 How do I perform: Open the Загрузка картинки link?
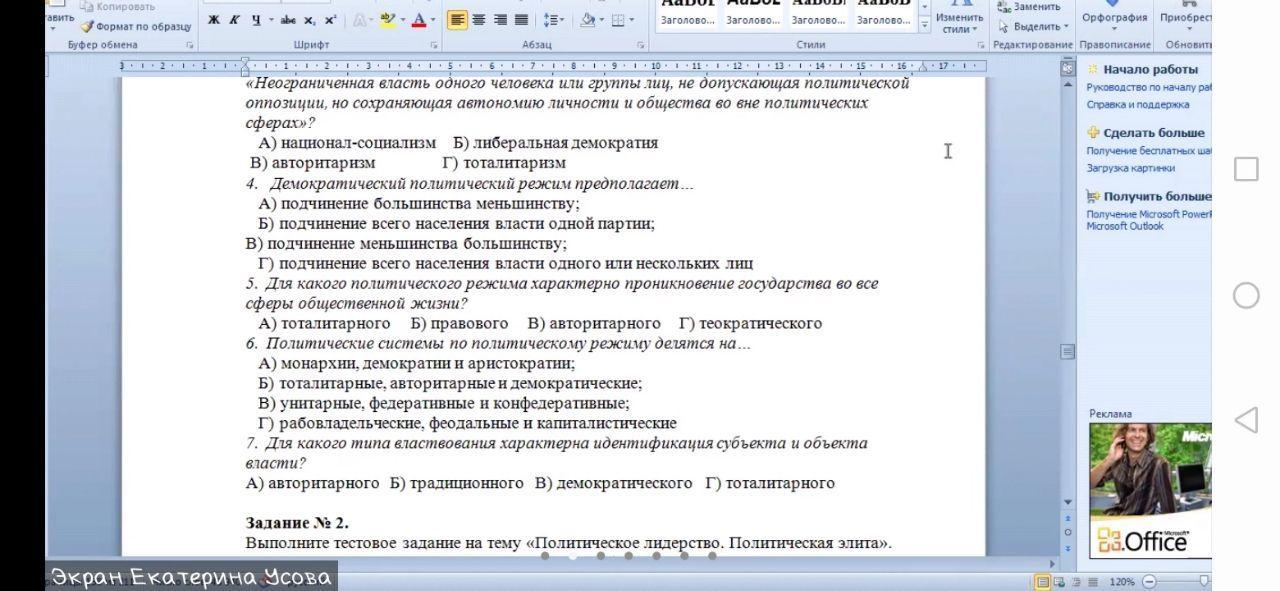(1131, 168)
